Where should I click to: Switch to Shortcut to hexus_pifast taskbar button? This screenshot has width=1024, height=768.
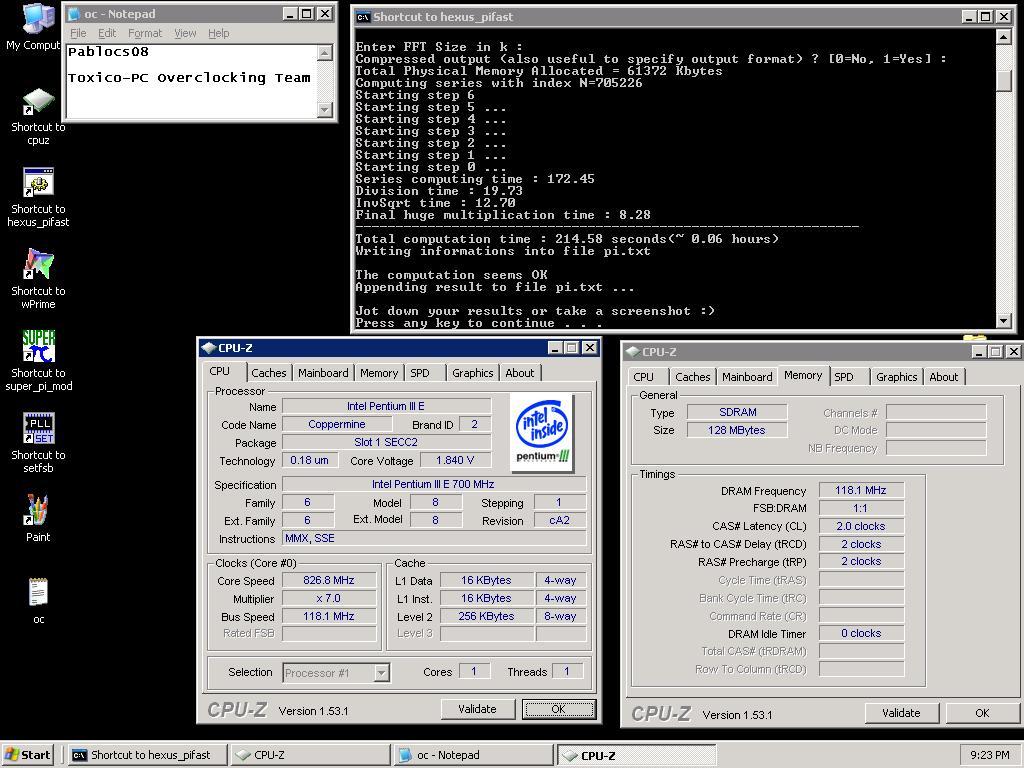point(148,755)
